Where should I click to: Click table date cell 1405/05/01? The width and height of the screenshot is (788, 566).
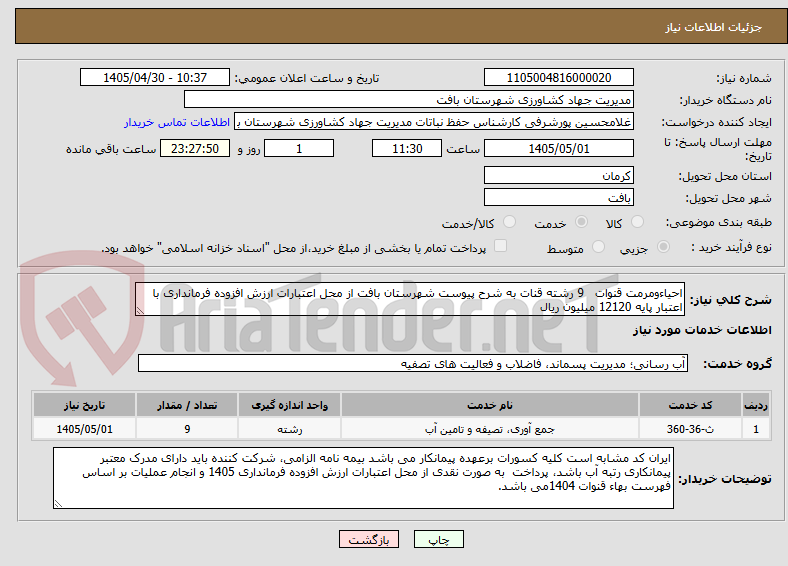pos(84,429)
